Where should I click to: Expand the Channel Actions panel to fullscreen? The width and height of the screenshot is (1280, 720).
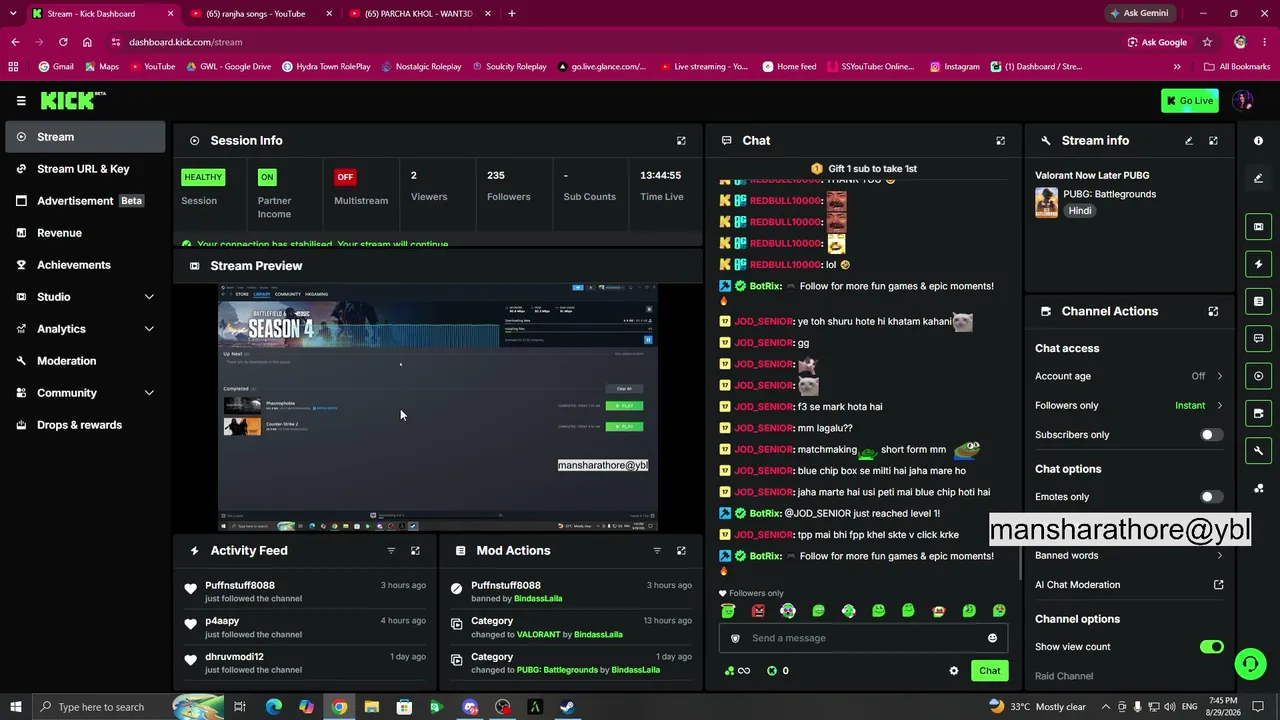(1213, 311)
